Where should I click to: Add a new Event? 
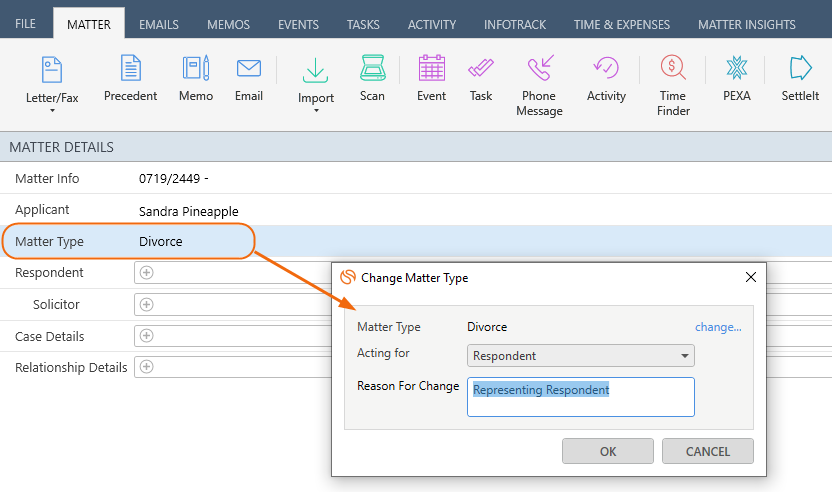(431, 79)
